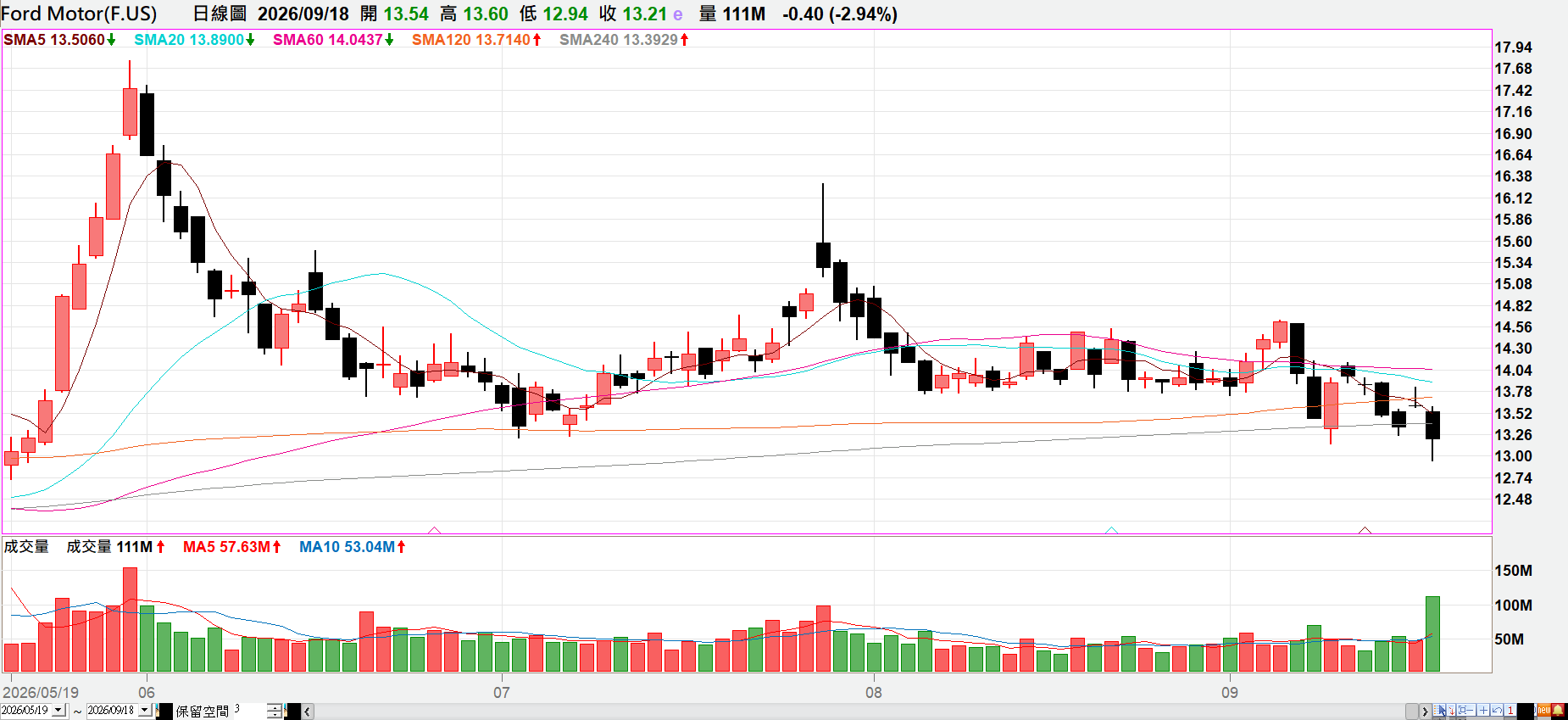Open the end date 2026/09/18 dropdown

pos(144,711)
